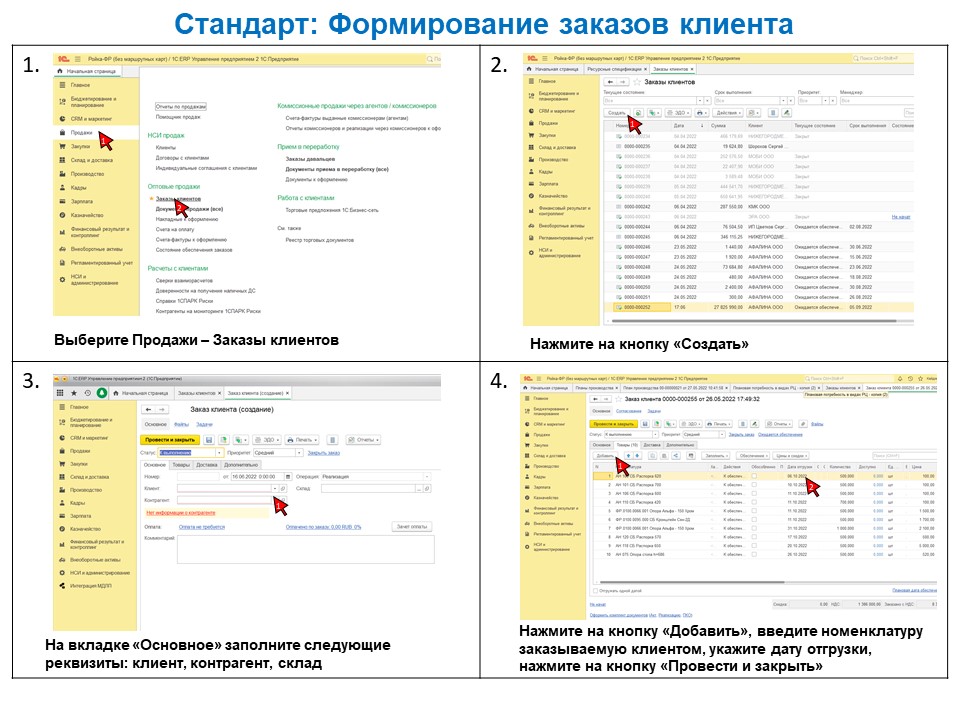The image size is (960, 720).
Task: Go forward with right arrow in step 2 list
Action: pos(622,81)
